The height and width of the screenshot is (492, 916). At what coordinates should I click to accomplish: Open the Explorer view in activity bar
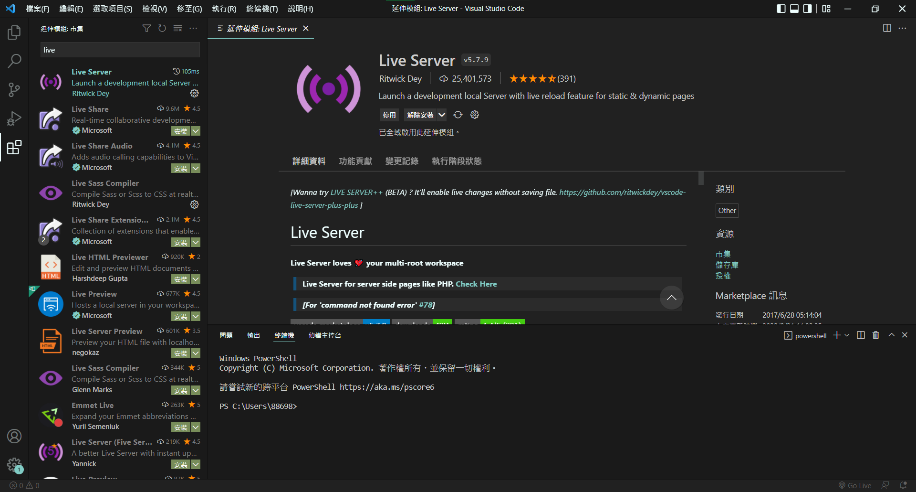click(x=14, y=32)
